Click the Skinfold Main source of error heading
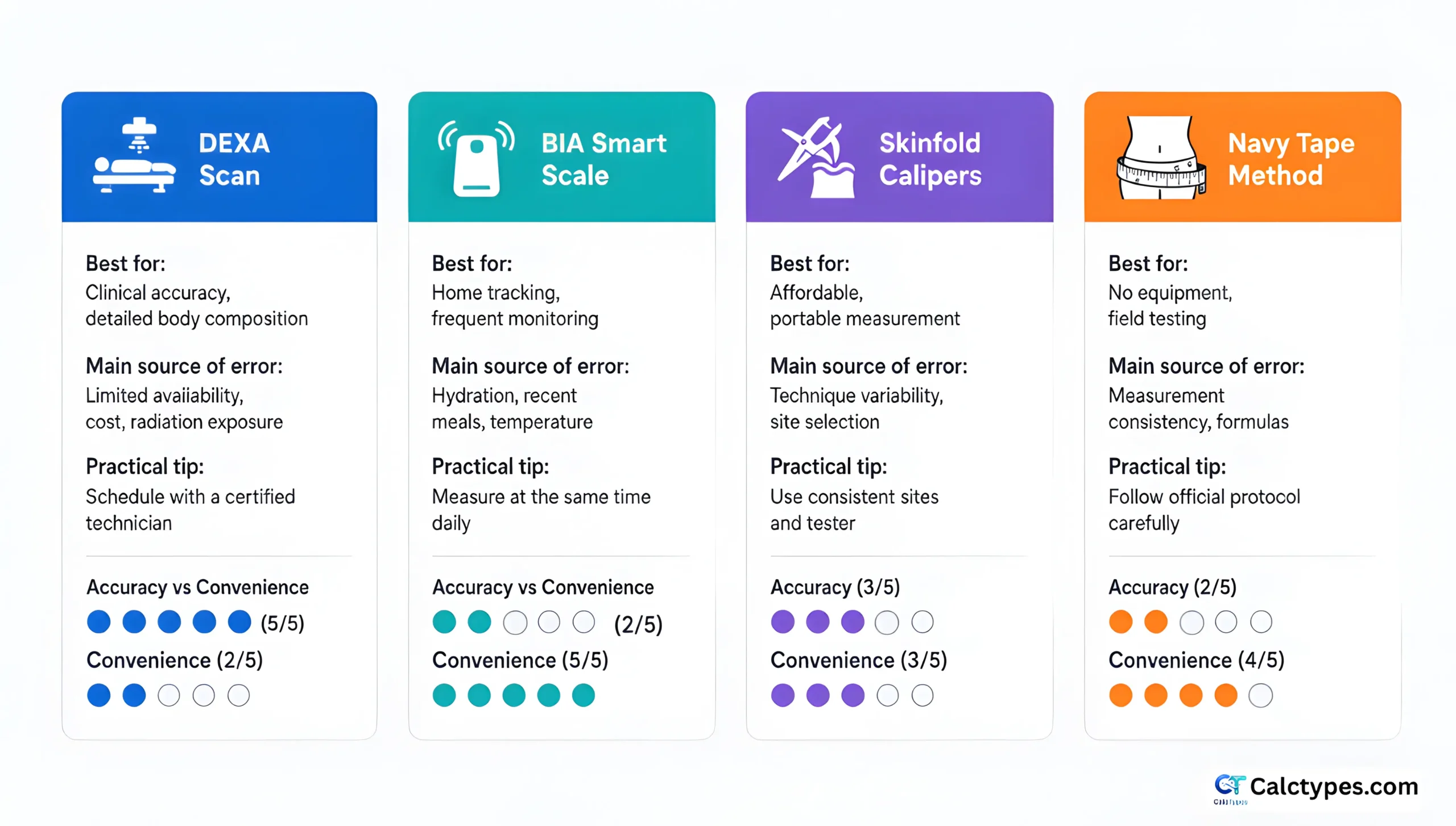 tap(868, 366)
